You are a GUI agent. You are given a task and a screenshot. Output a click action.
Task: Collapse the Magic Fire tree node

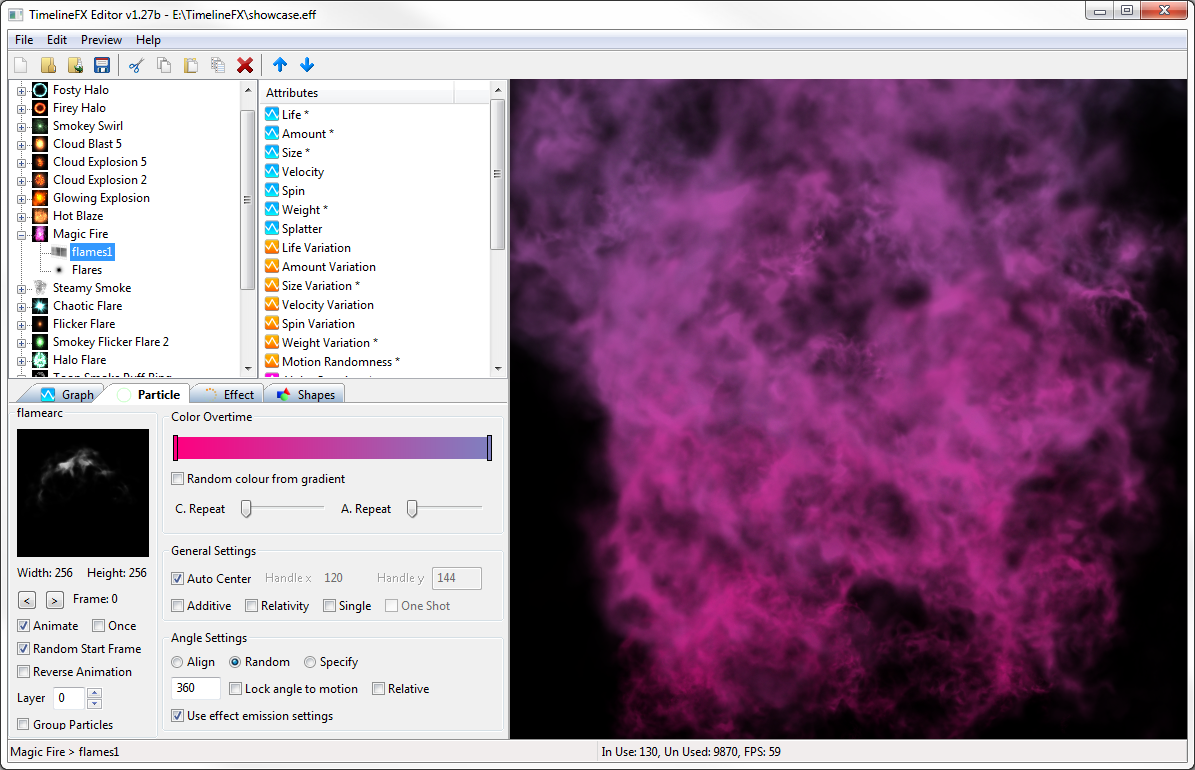pos(22,234)
